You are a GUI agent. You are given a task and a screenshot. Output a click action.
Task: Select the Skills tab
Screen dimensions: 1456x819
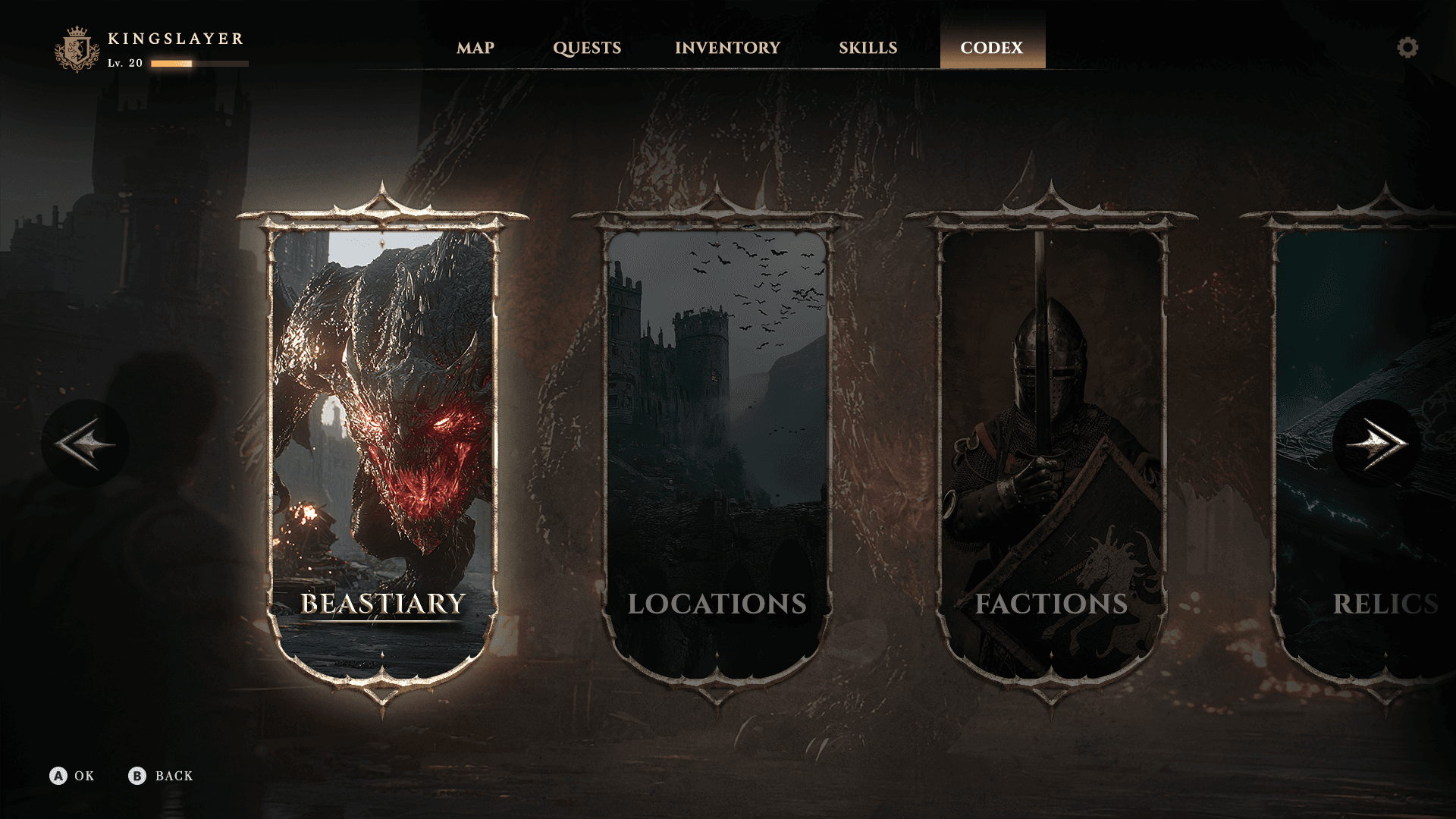(x=868, y=48)
